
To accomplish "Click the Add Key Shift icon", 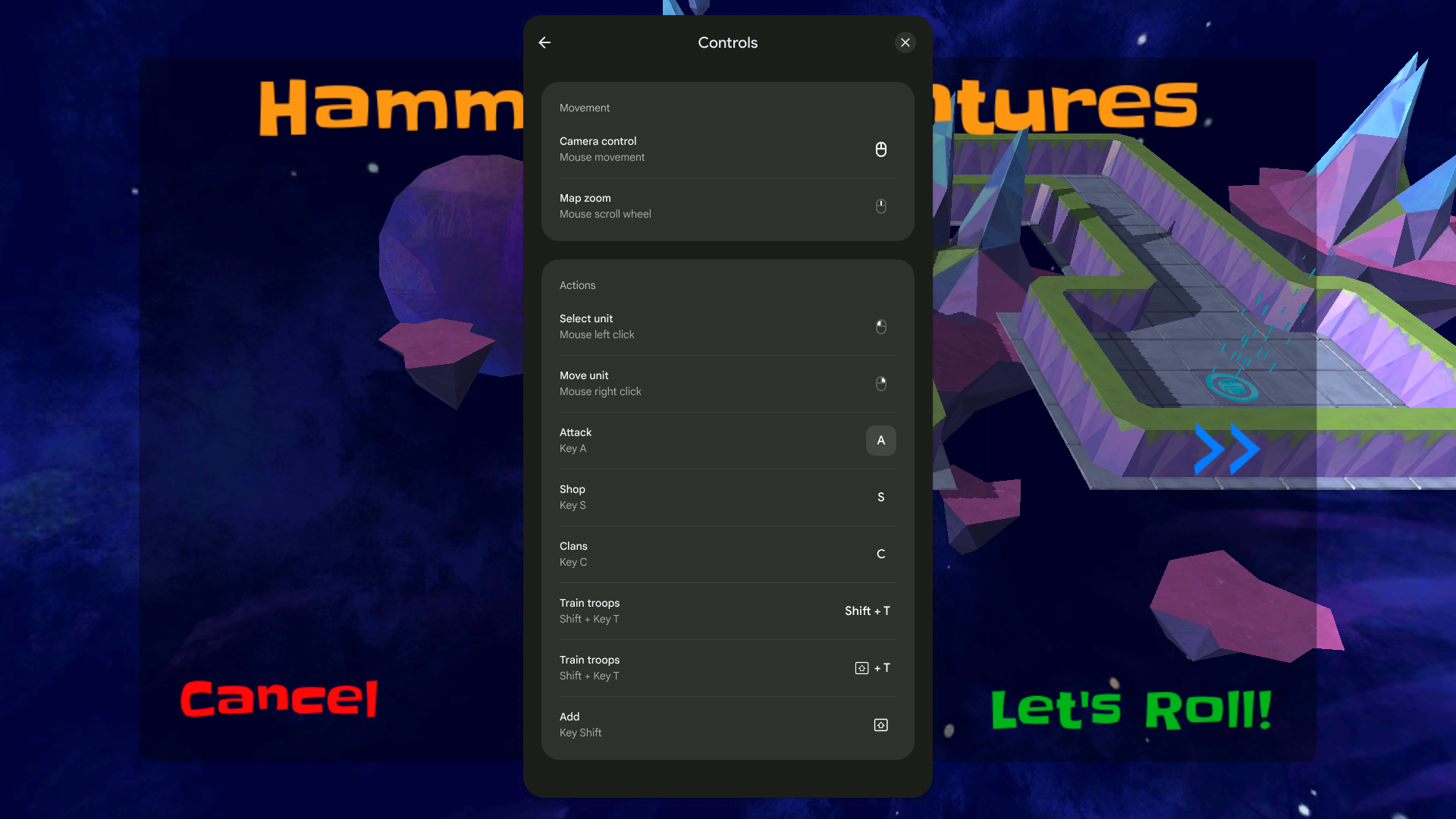I will click(880, 725).
